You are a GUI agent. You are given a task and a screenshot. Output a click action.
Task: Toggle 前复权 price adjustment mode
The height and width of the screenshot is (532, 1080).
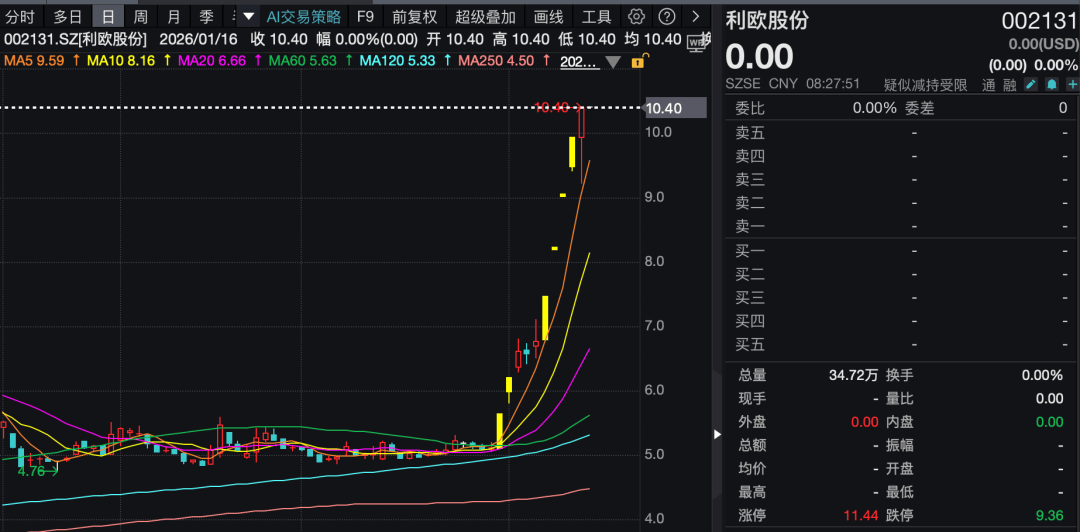click(414, 17)
